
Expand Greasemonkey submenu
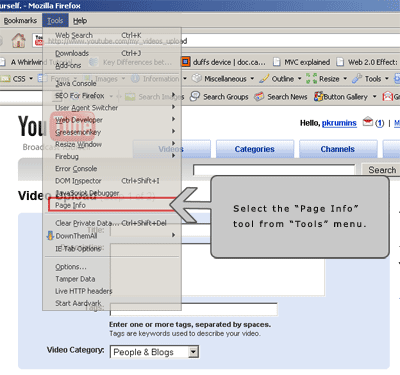[112, 132]
